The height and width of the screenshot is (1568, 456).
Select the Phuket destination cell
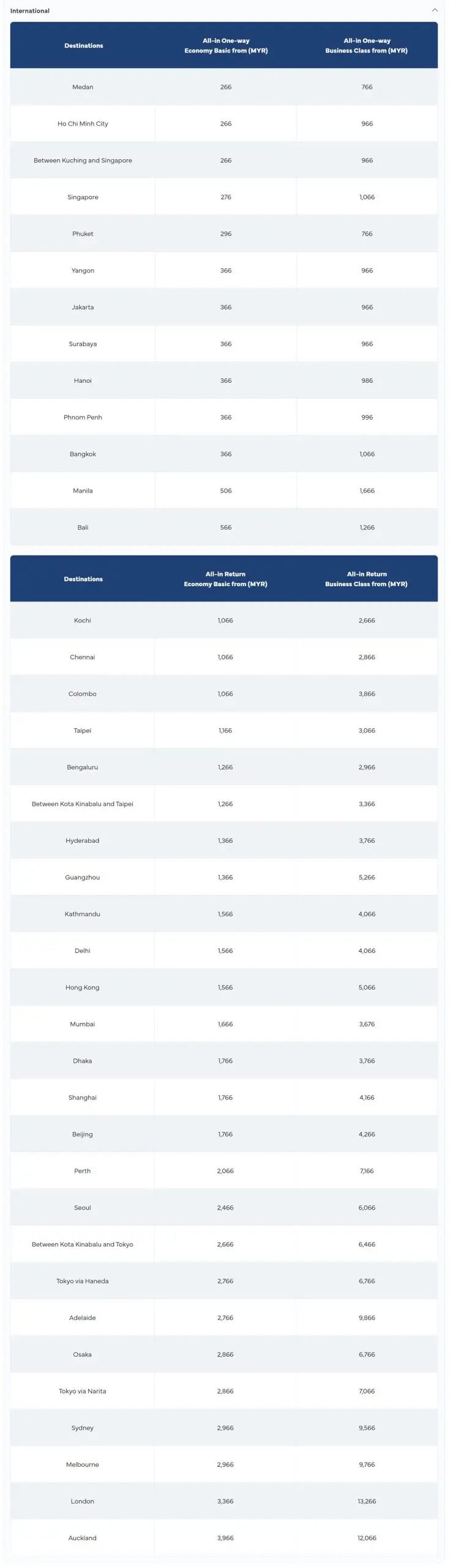tap(83, 234)
